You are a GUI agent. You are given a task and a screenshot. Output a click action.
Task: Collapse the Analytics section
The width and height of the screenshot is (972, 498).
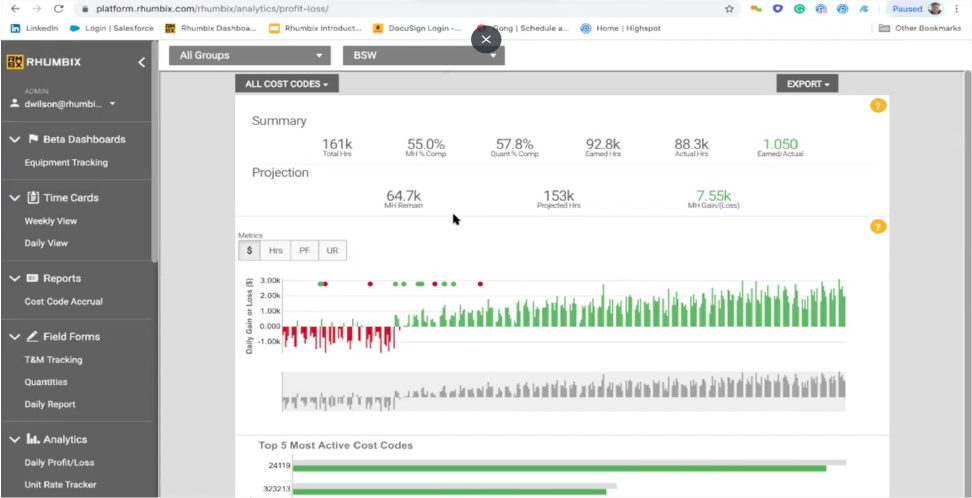[x=14, y=439]
